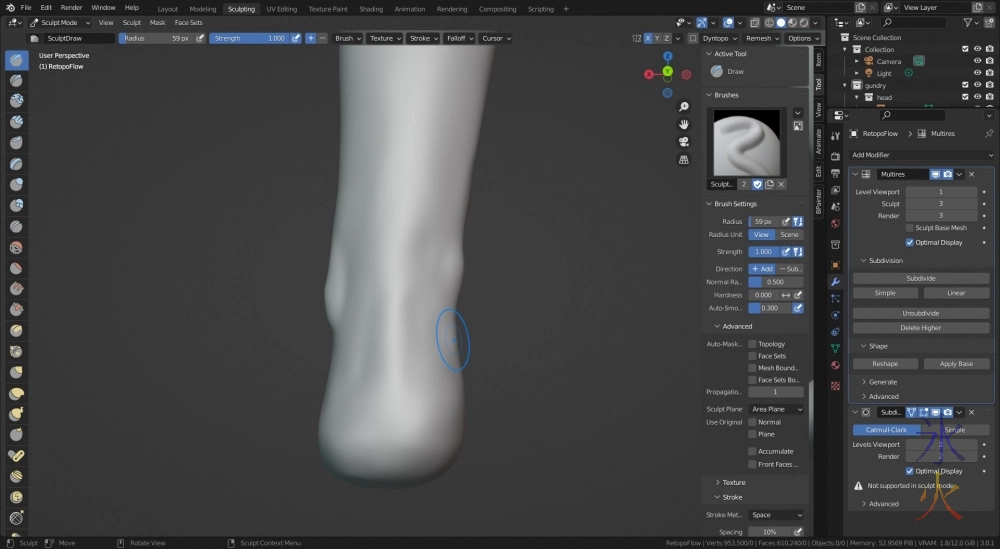Adjust the Strength slider in header
The width and height of the screenshot is (1000, 549).
[248, 38]
